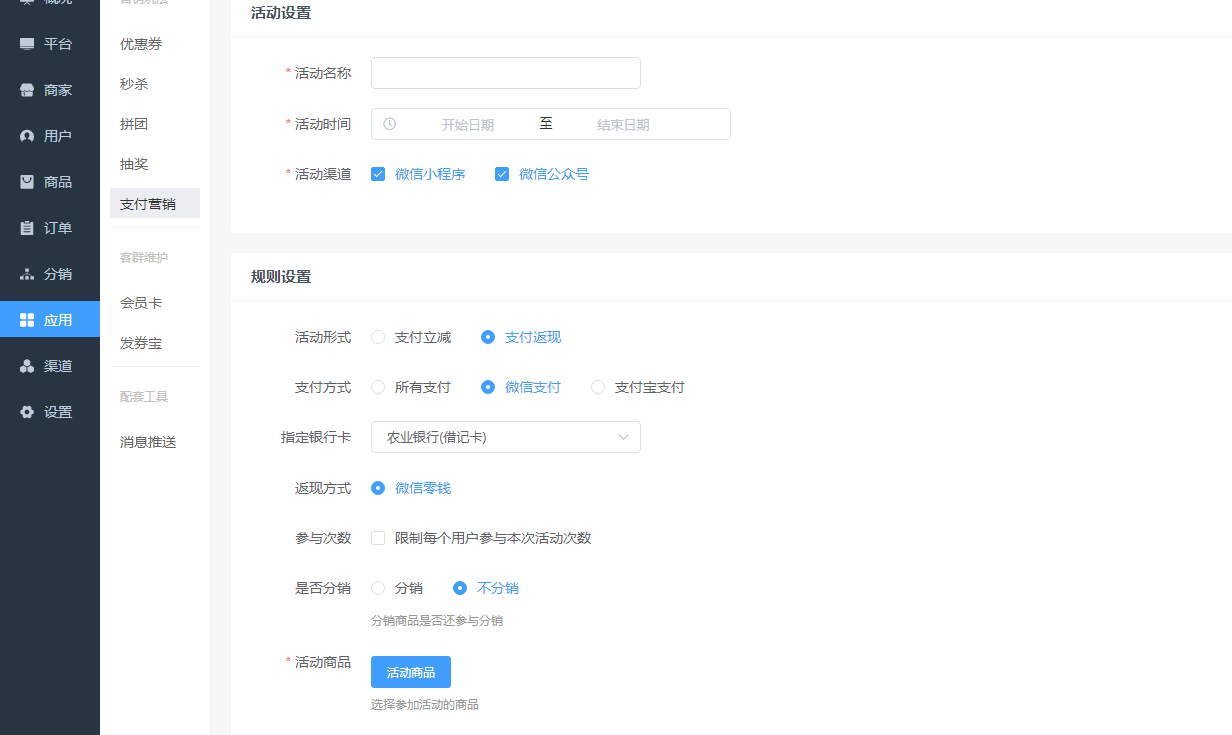Click the 结束日期 date field
The height and width of the screenshot is (735, 1232).
(x=623, y=125)
